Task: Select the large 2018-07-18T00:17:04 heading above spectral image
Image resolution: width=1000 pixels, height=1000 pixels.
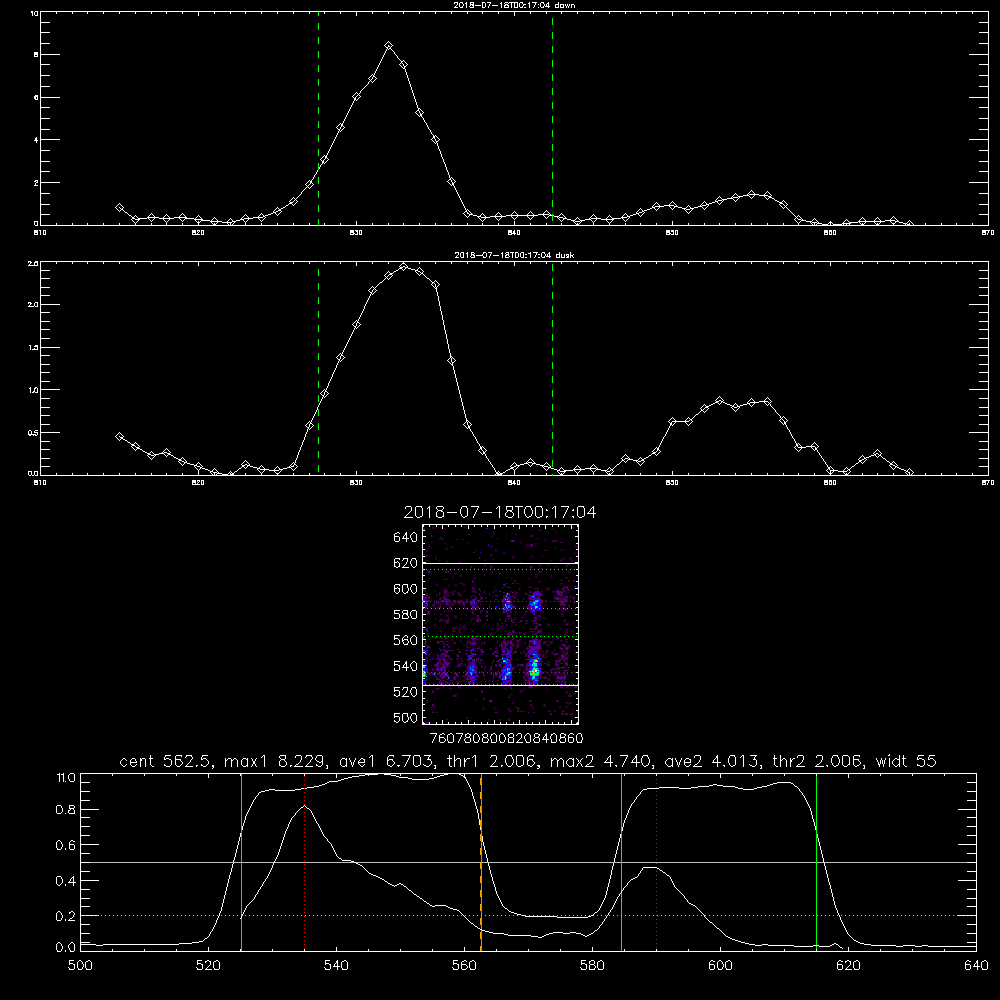Action: coord(500,512)
